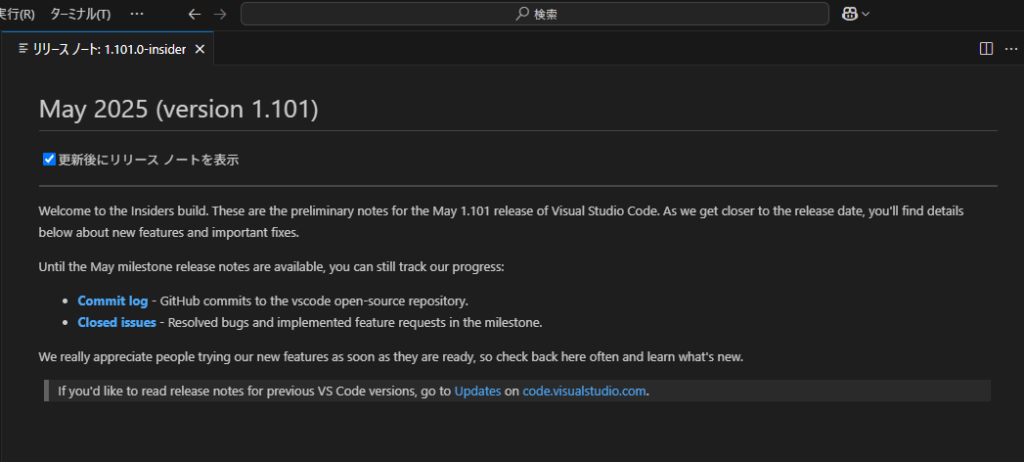Open the editor's more actions menu
Viewport: 1024px width, 462px height.
click(1010, 49)
